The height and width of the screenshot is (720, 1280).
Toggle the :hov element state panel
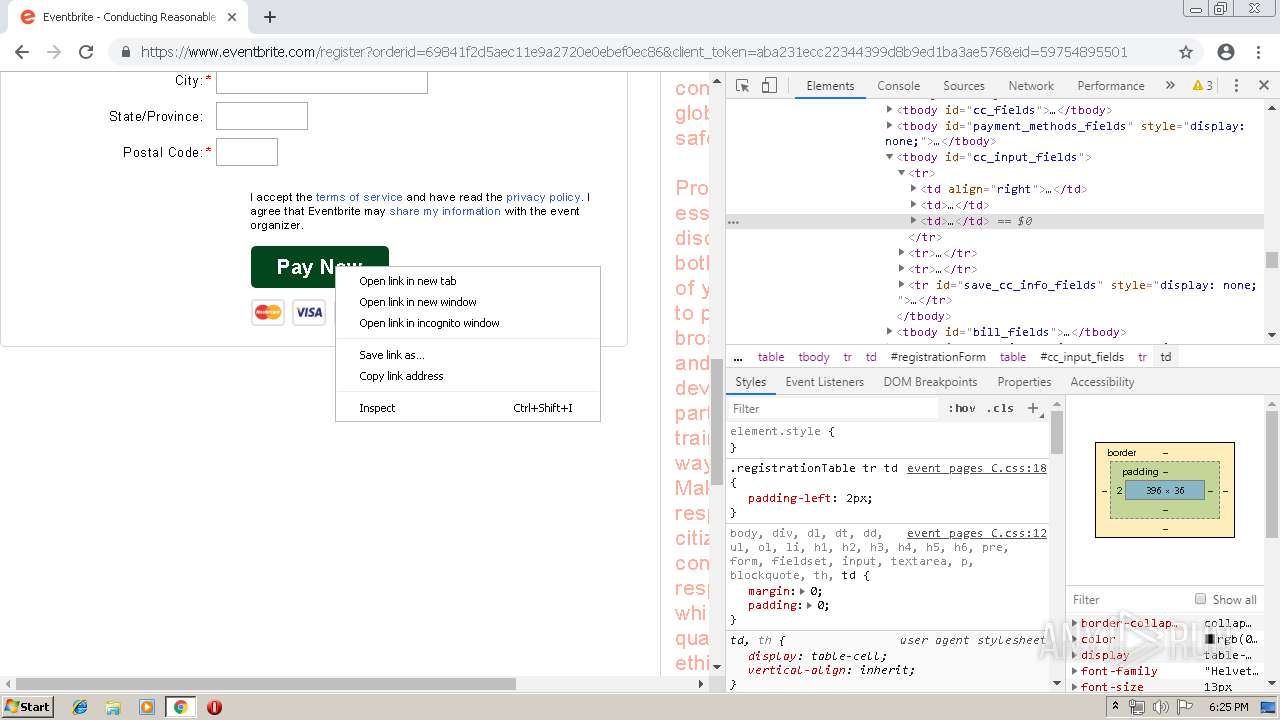point(962,408)
